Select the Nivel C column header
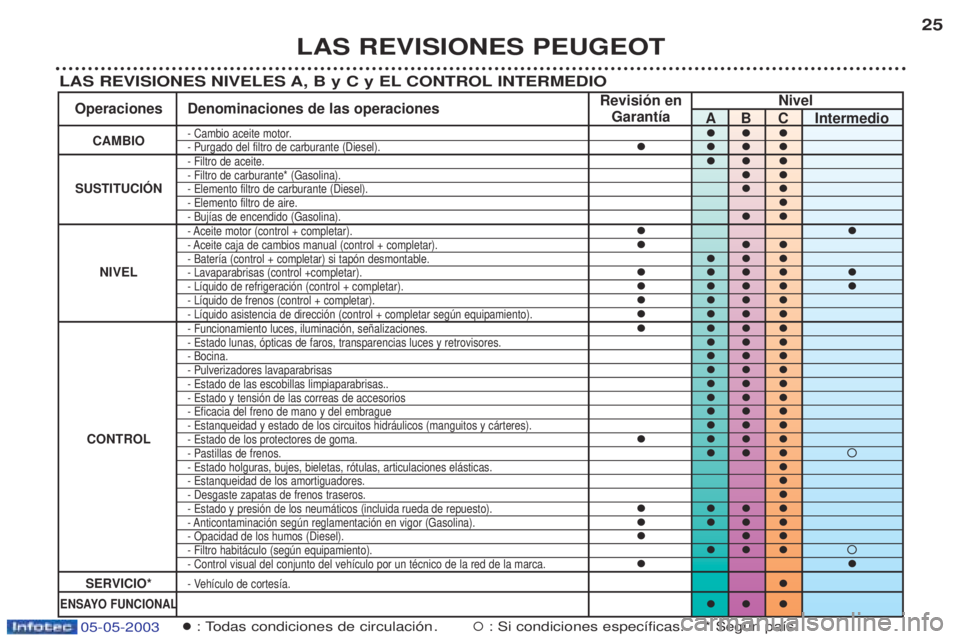The width and height of the screenshot is (960, 639). [x=783, y=118]
